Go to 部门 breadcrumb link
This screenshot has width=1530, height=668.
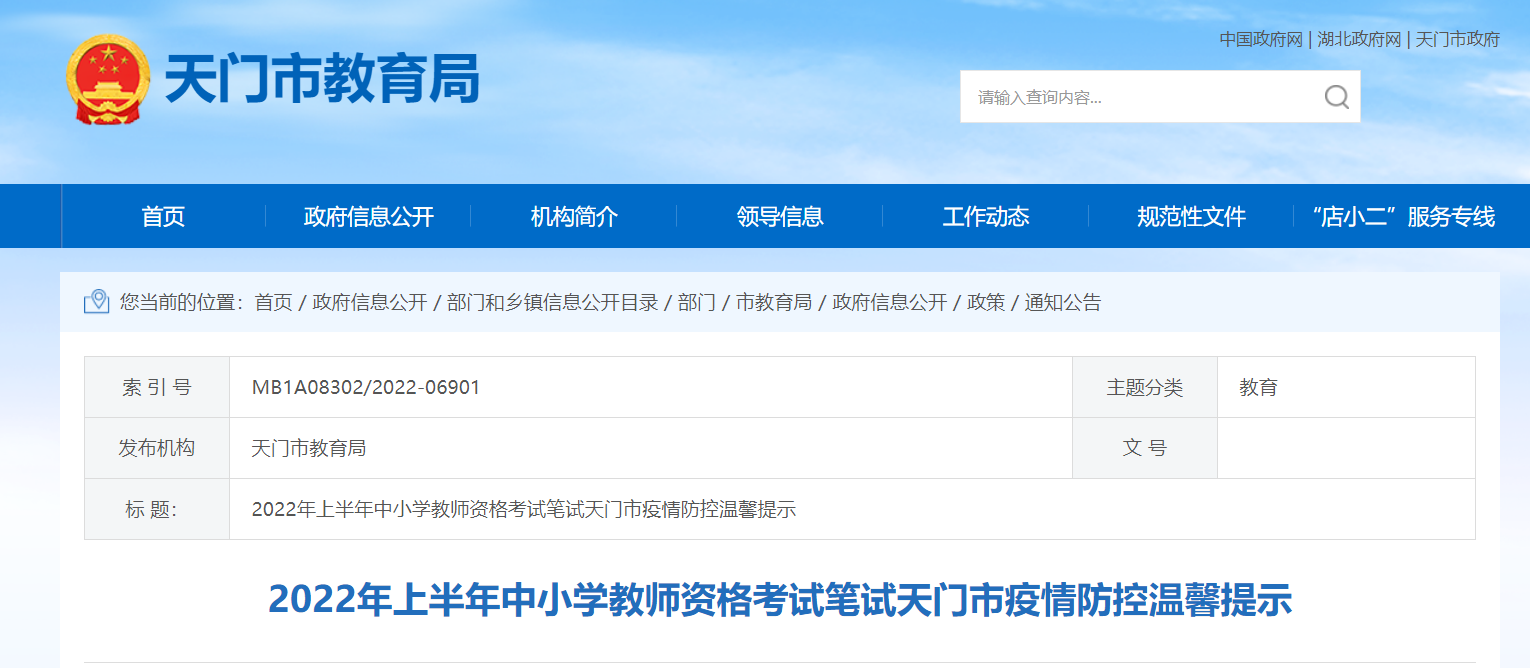tap(696, 302)
